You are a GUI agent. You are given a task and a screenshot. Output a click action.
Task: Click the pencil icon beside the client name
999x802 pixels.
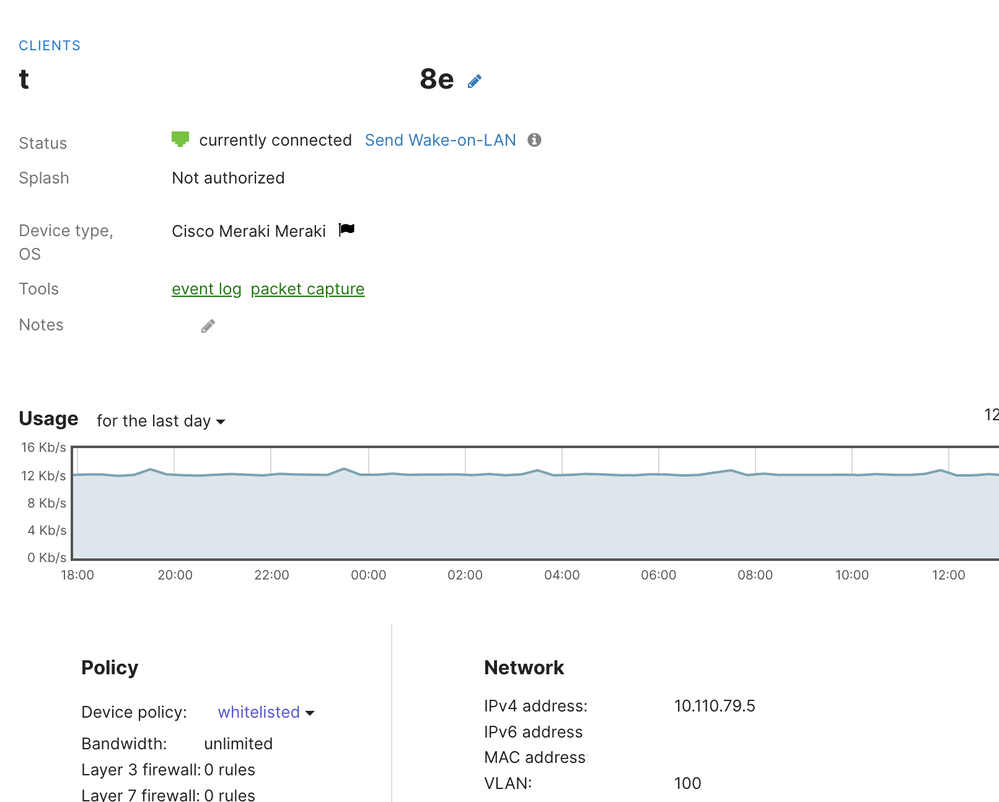point(474,81)
